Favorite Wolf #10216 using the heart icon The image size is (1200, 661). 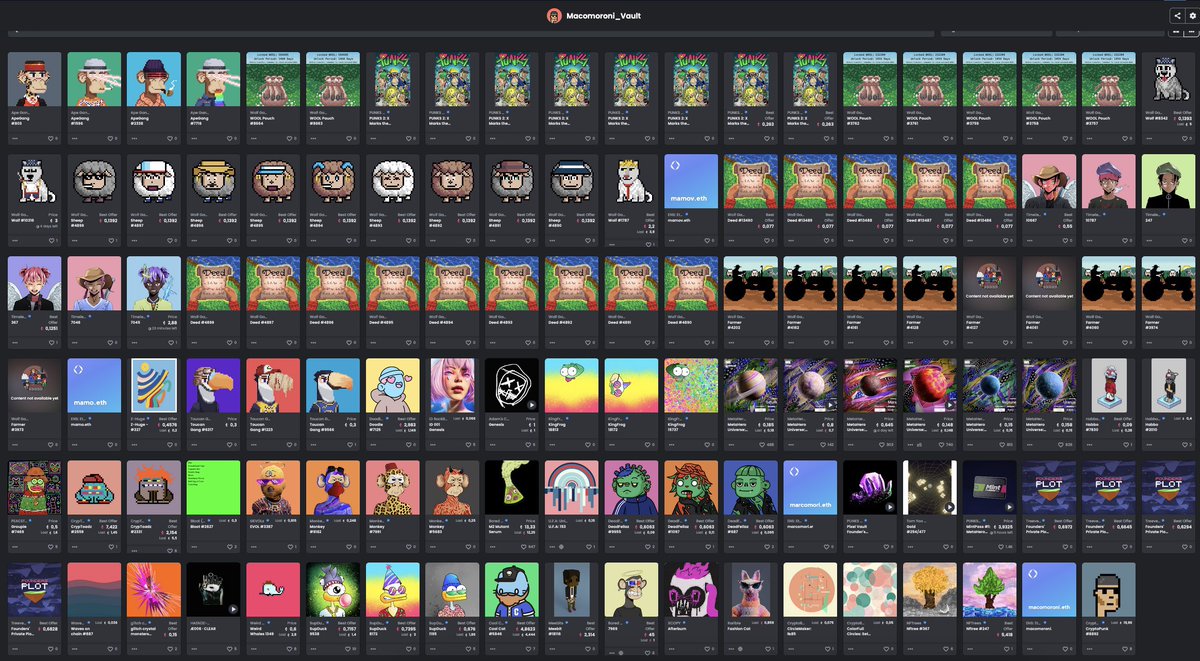(x=49, y=240)
